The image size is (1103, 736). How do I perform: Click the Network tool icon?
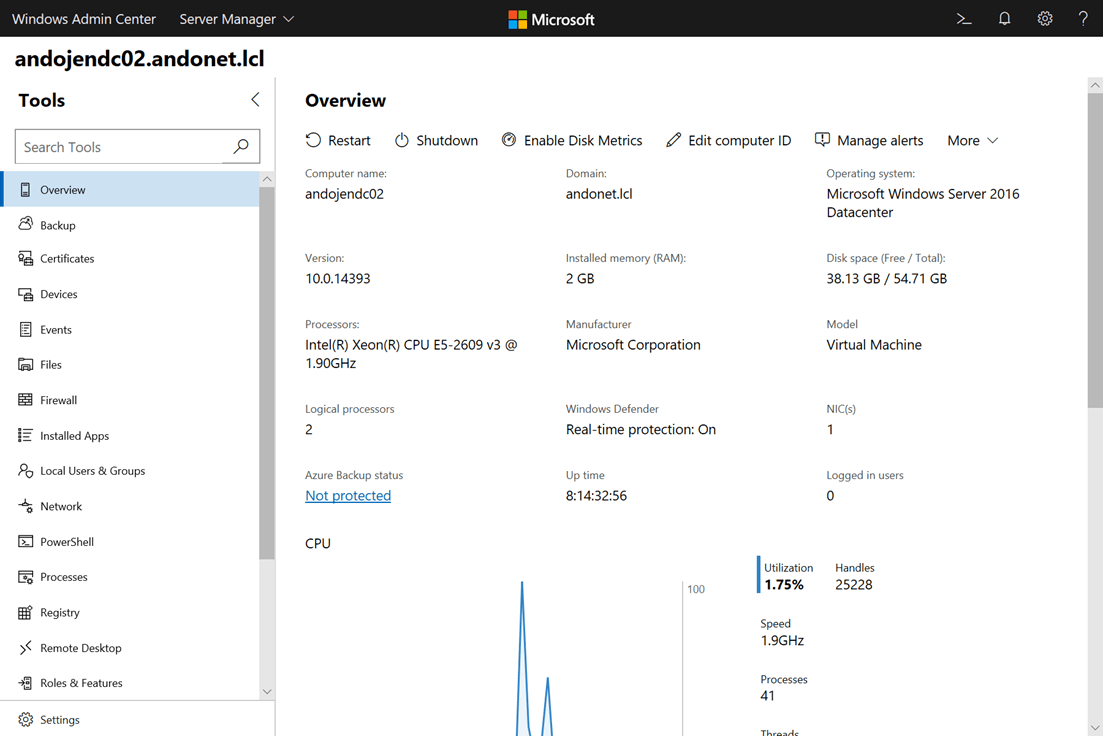tap(25, 506)
